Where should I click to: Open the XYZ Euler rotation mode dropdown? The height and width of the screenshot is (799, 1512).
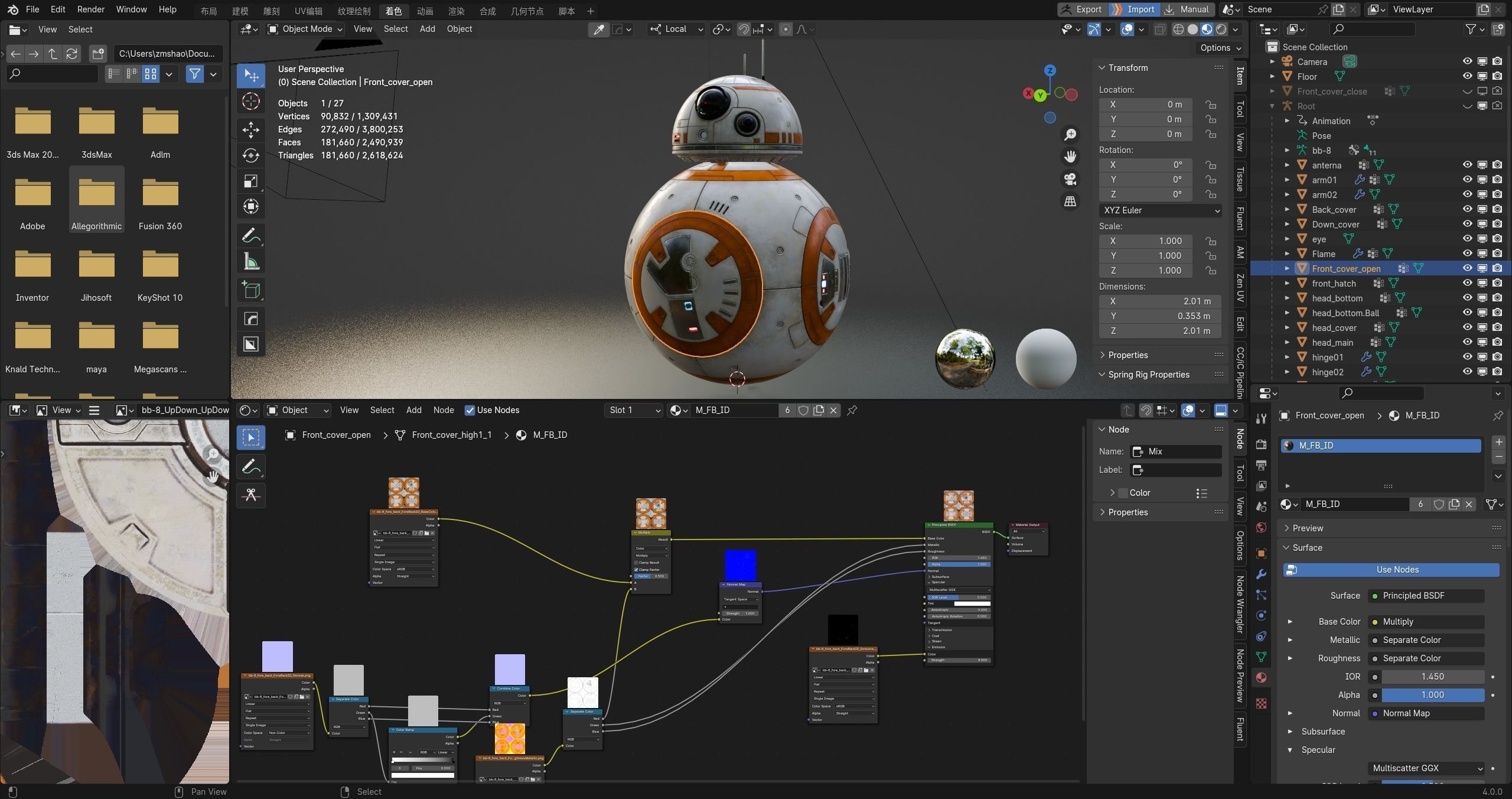(x=1160, y=210)
